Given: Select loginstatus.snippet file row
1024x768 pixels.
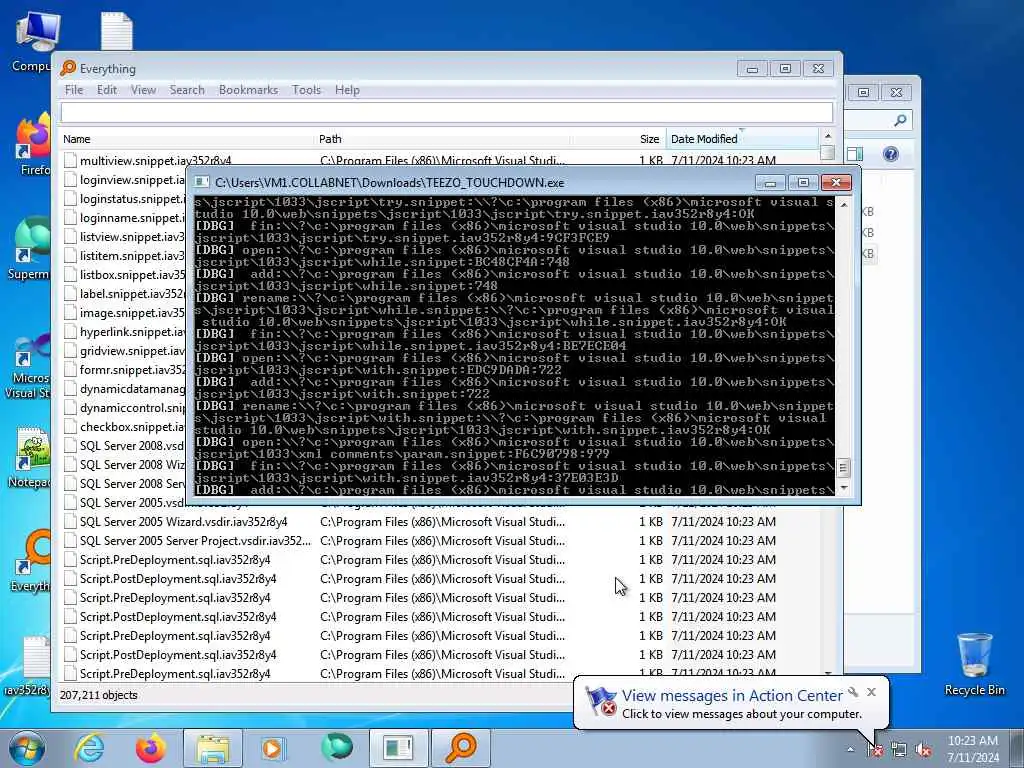Looking at the screenshot, I should [124, 199].
